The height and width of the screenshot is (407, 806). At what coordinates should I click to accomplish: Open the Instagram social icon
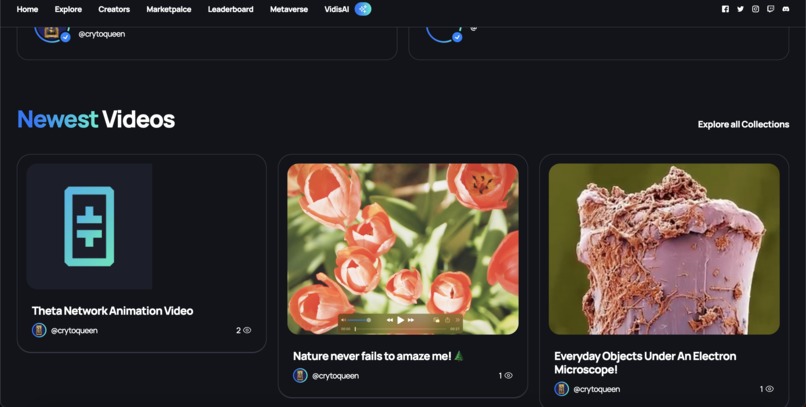click(x=755, y=9)
